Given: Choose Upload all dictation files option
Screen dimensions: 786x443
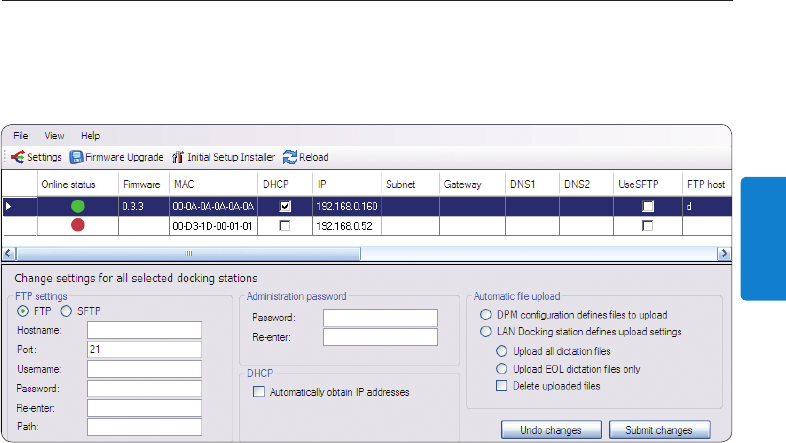Looking at the screenshot, I should (x=502, y=351).
